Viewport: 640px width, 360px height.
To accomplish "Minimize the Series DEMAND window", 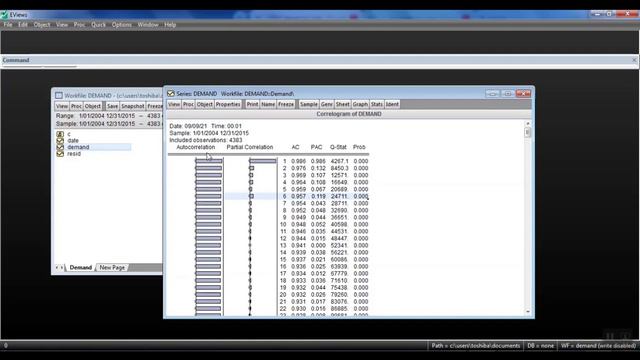I will pyautogui.click(x=492, y=93).
